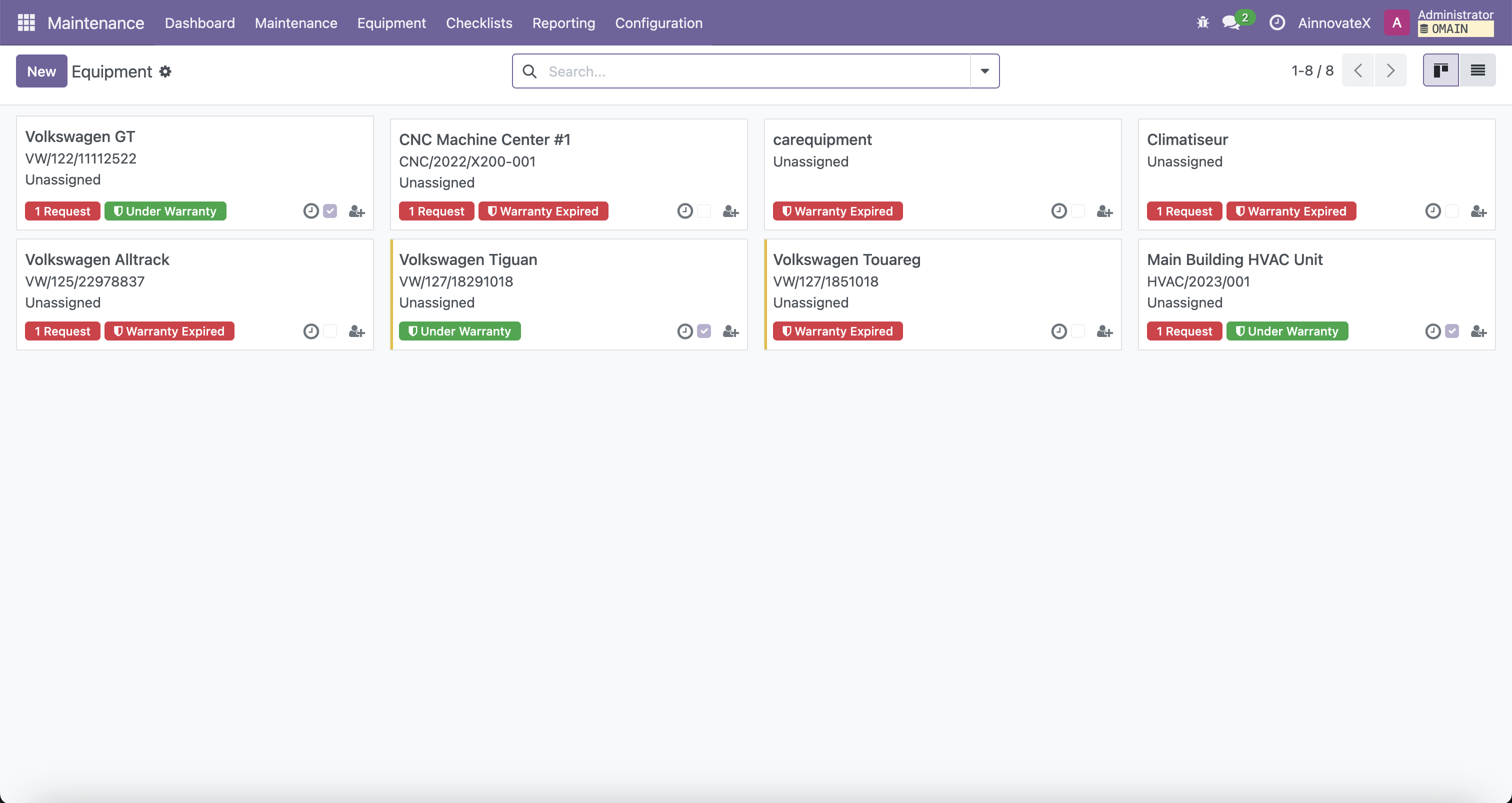Click activity clock on Volkswagen GT card
The image size is (1512, 803).
[x=311, y=211]
